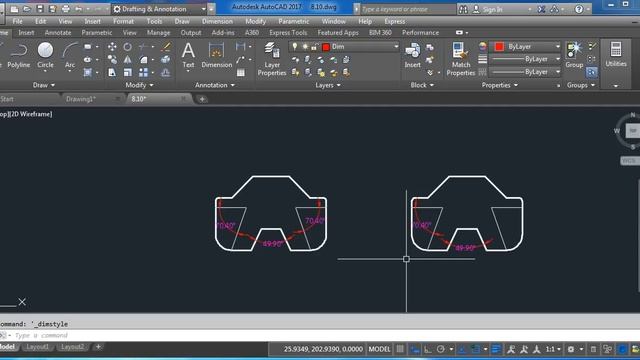
Task: Select the Polyline draw tool
Action: [x=18, y=56]
